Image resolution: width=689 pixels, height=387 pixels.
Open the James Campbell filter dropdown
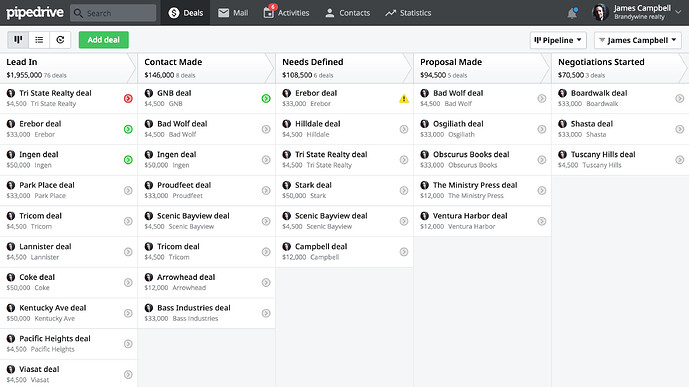[x=638, y=40]
